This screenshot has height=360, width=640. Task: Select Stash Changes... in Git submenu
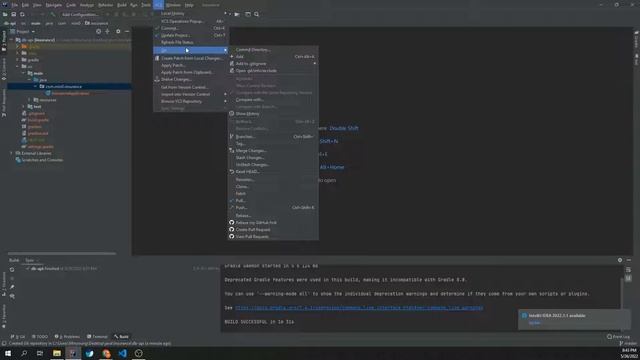coord(273,158)
